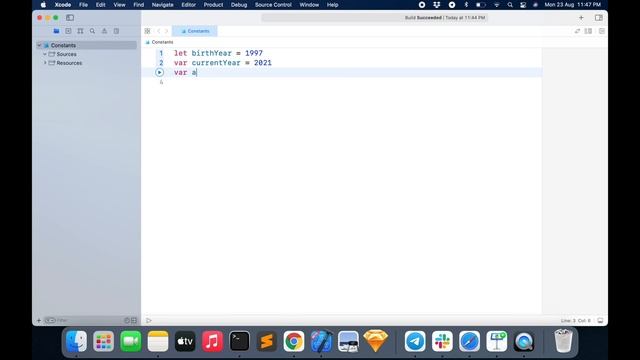Screen dimensions: 640x360
Task: Open Spotlight search in menu bar
Action: [510, 5]
